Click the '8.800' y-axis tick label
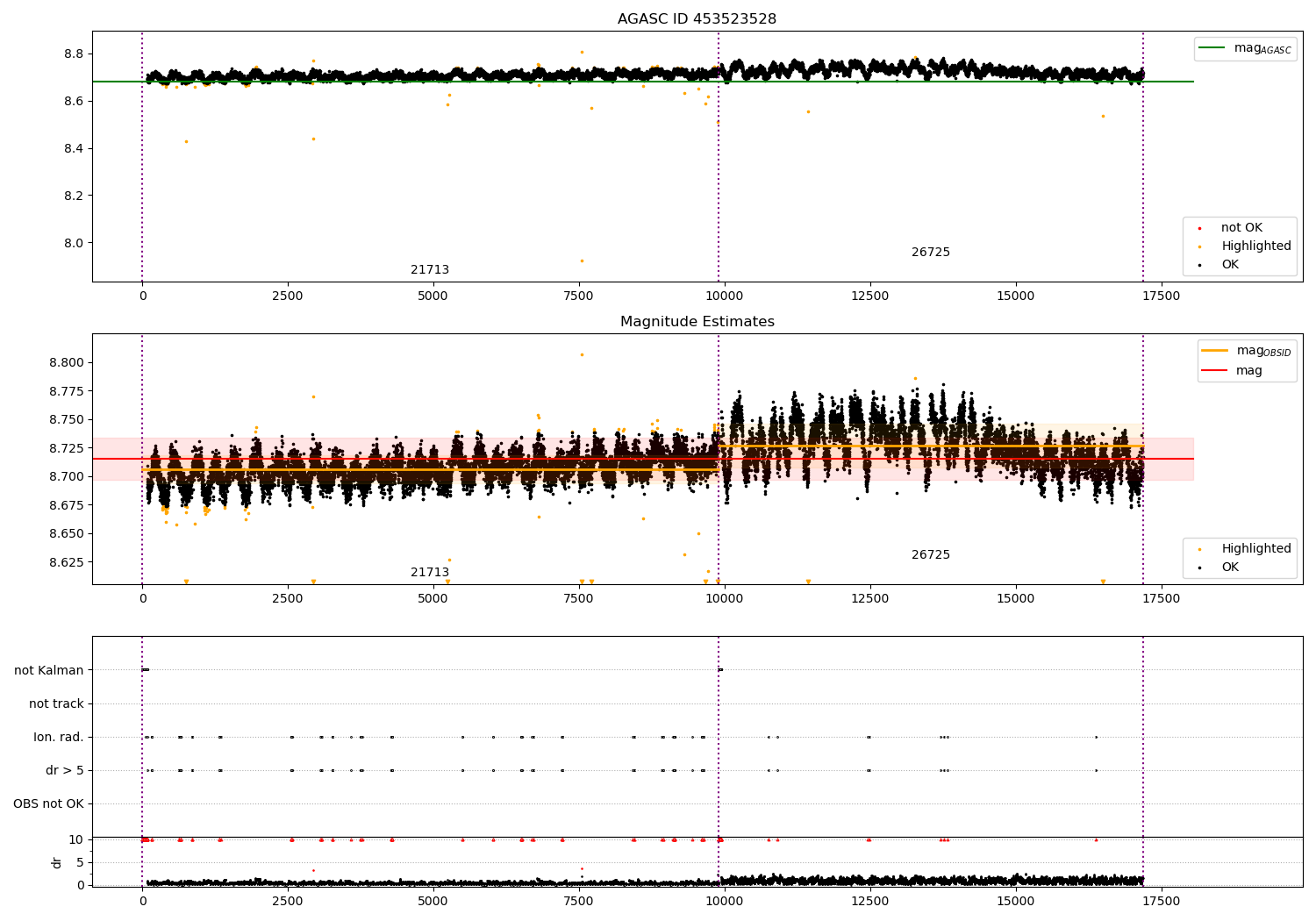 click(67, 363)
